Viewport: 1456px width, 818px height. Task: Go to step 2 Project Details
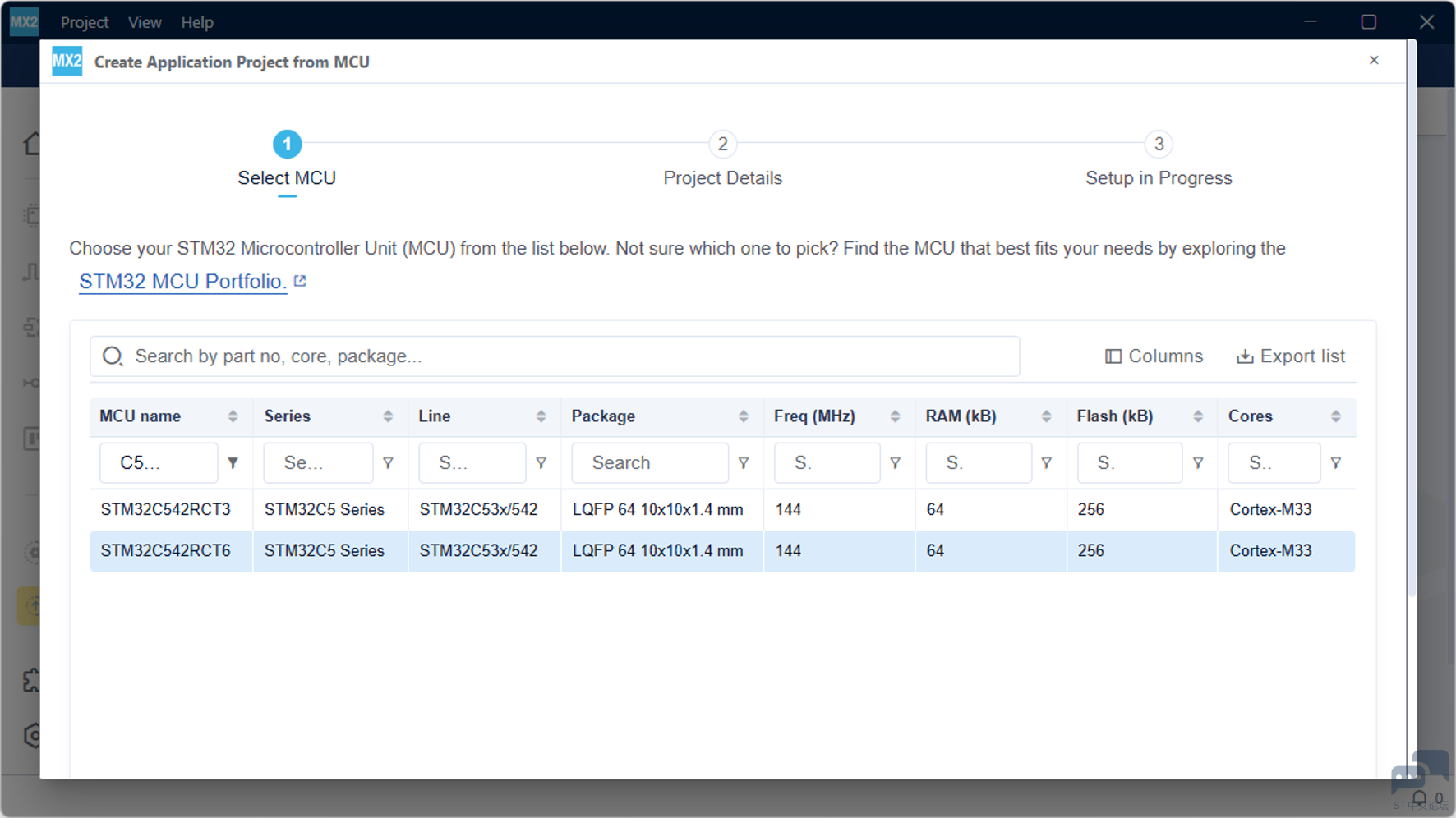tap(722, 159)
